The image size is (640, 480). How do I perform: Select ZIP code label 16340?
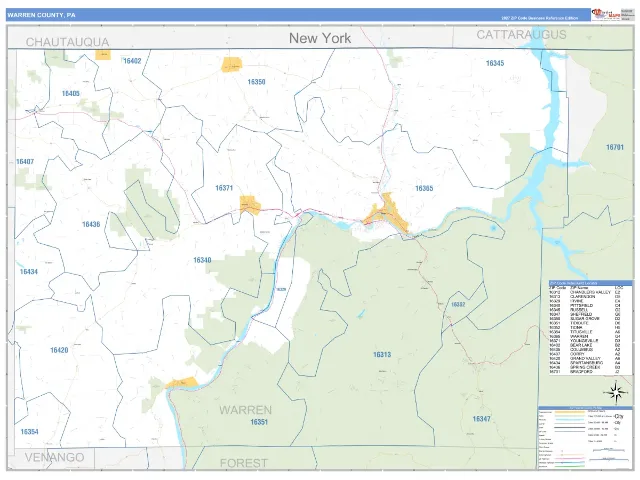[202, 260]
